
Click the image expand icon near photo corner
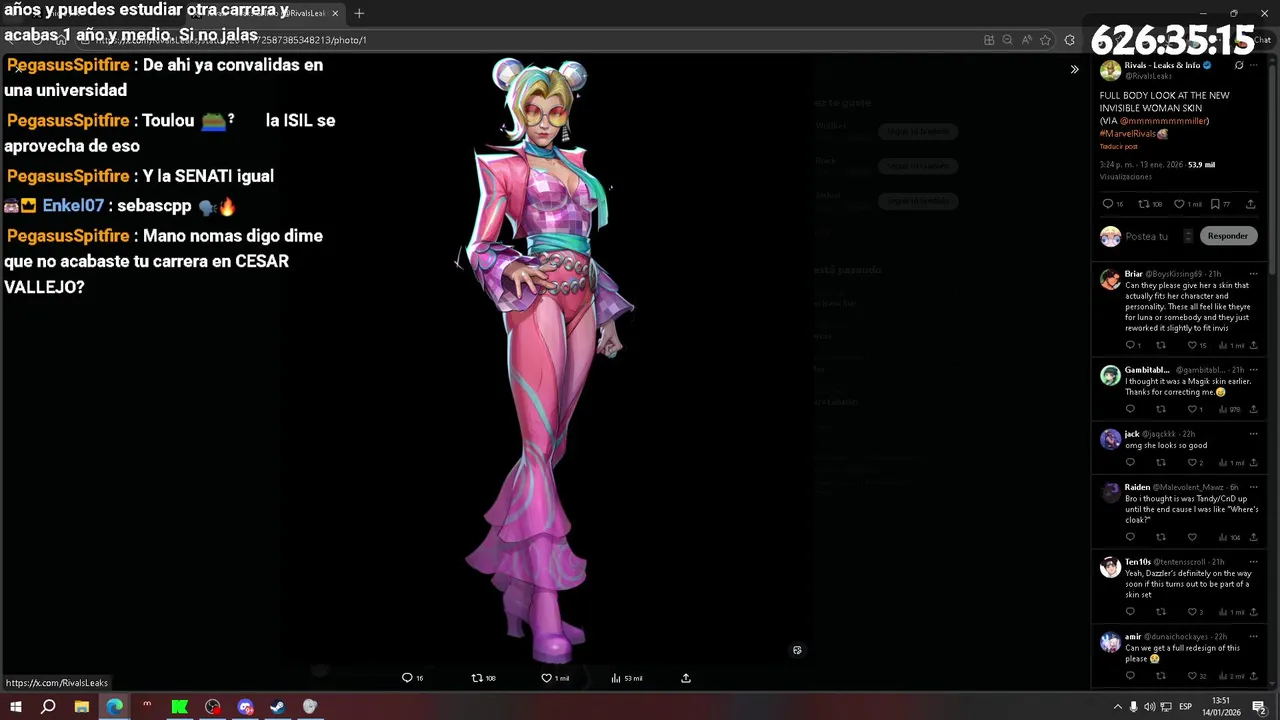[x=797, y=650]
